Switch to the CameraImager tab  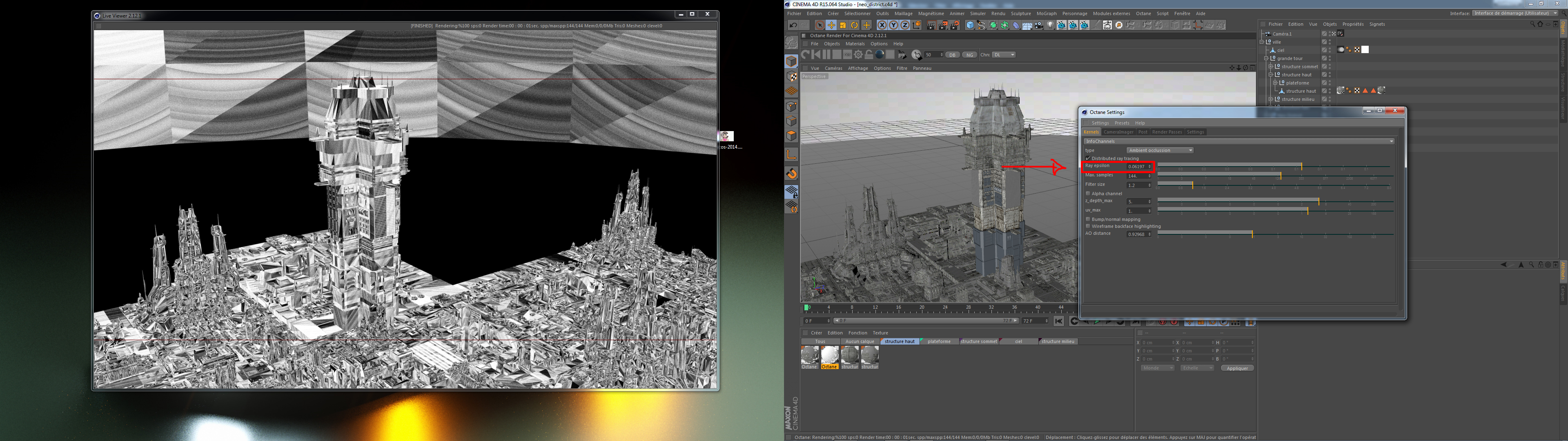pyautogui.click(x=1119, y=132)
